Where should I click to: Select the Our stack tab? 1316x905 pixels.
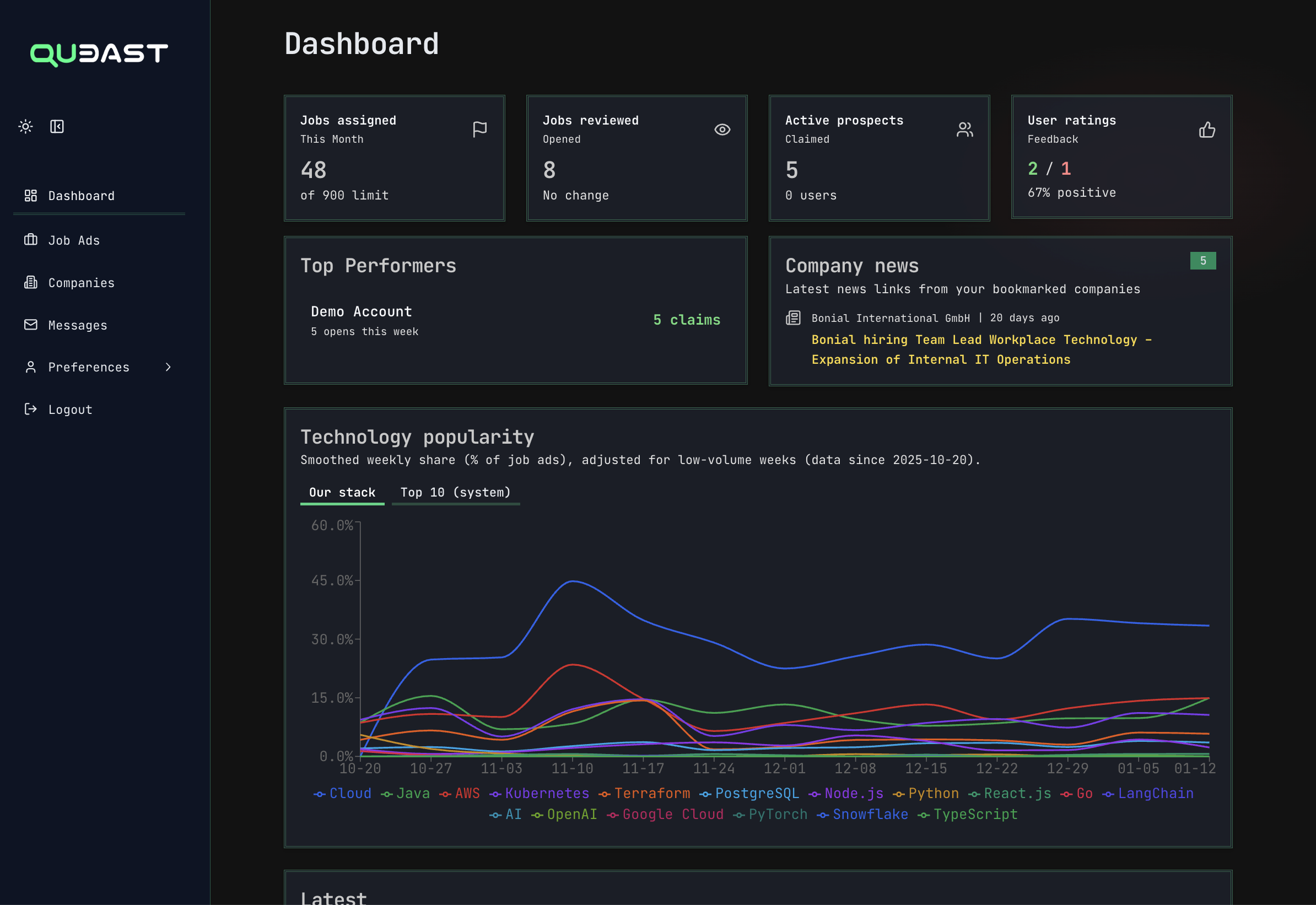(342, 492)
